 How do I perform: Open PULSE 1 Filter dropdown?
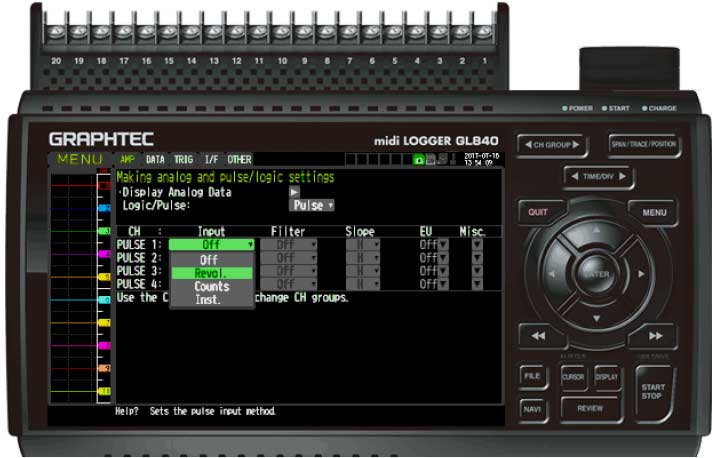point(289,245)
